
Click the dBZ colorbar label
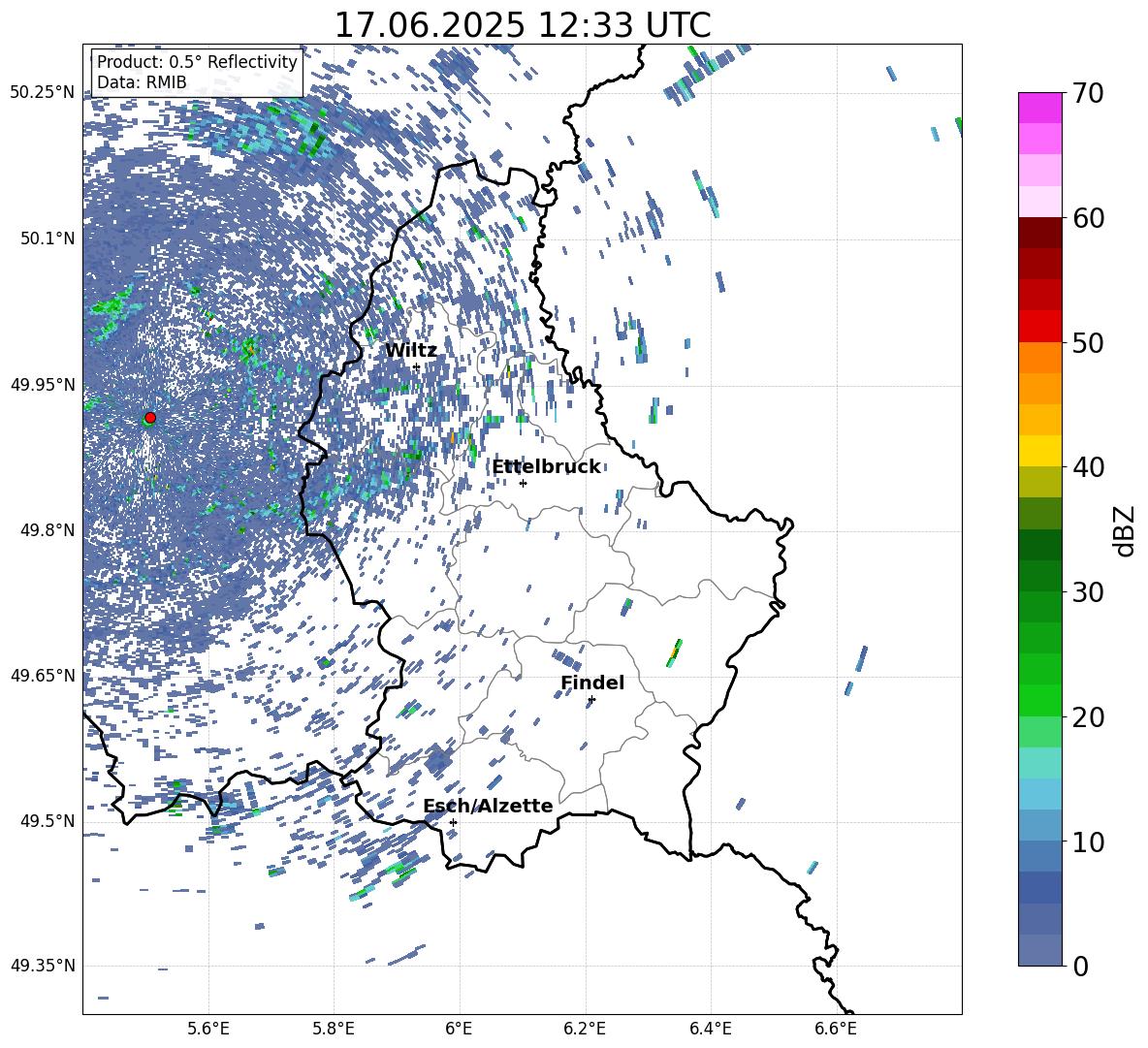pyautogui.click(x=1126, y=531)
